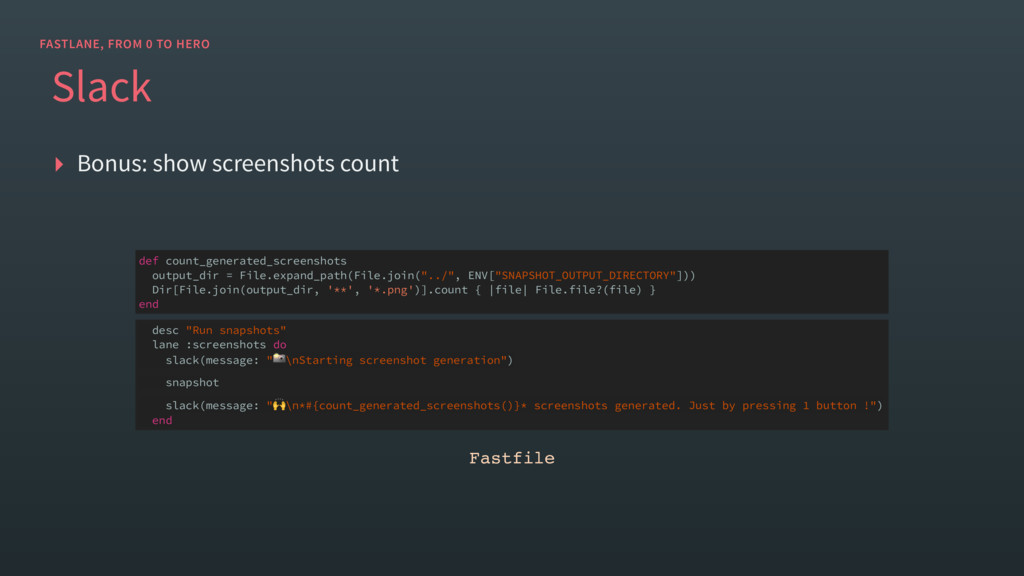Click the 'FASTLANE, FROM 0 TO HERO' header text

coord(125,44)
